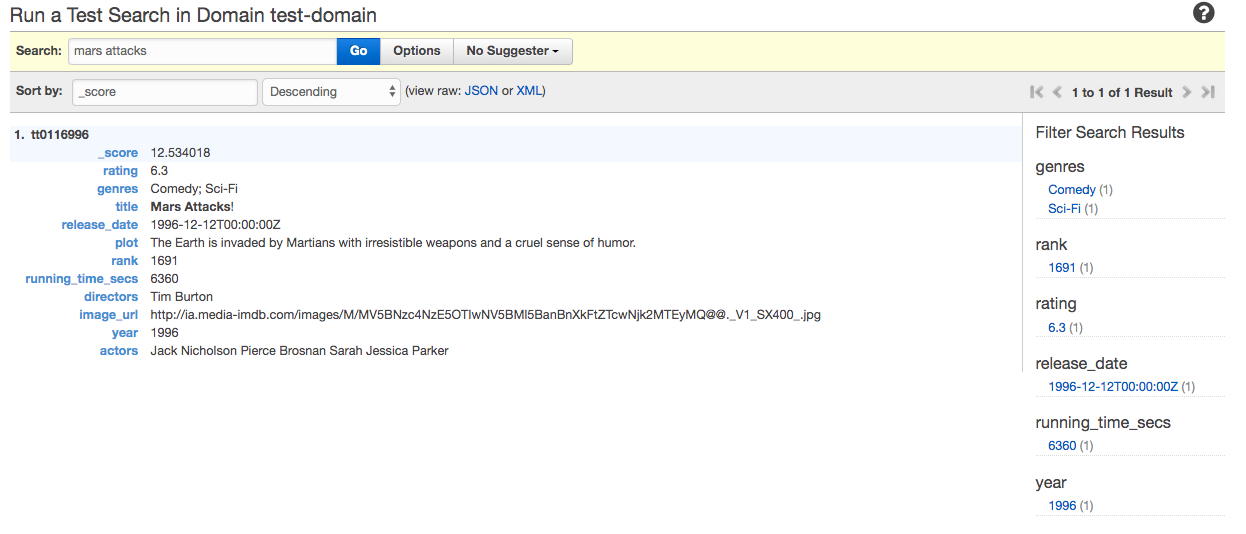Click the help question mark icon
Viewport: 1246px width, 534px height.
click(1204, 13)
